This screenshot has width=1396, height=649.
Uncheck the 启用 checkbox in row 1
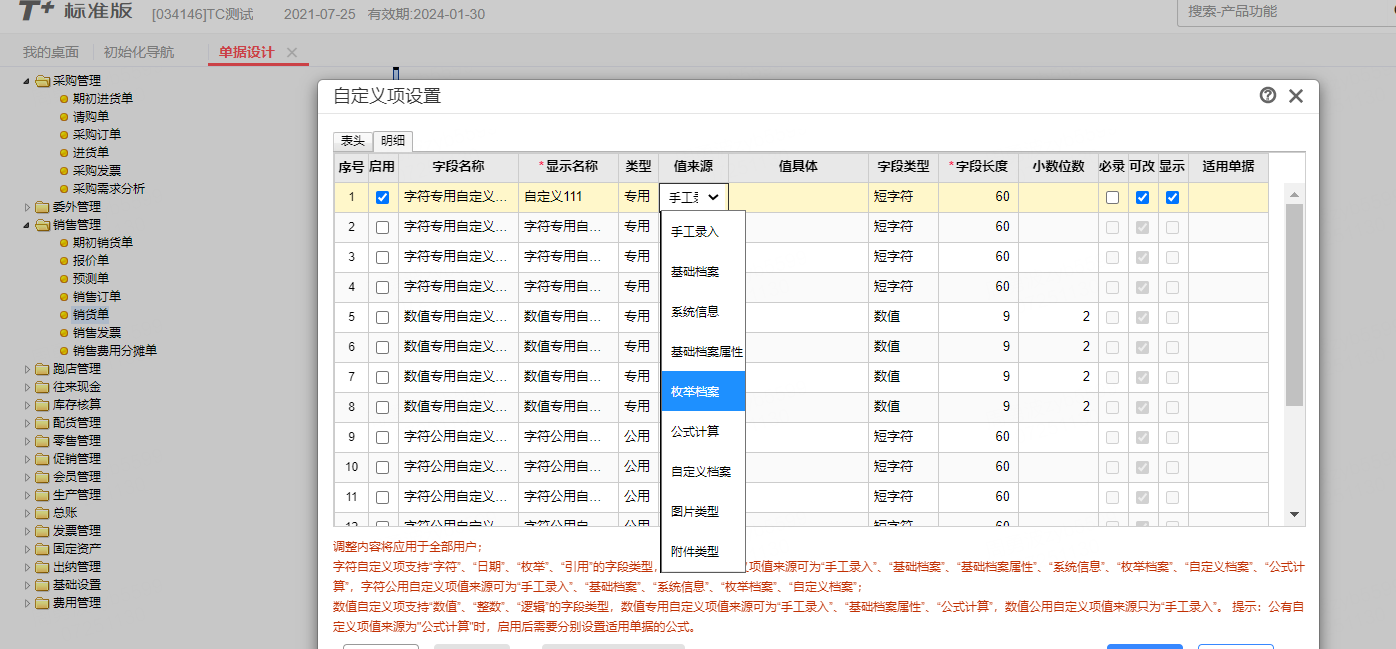tap(382, 198)
